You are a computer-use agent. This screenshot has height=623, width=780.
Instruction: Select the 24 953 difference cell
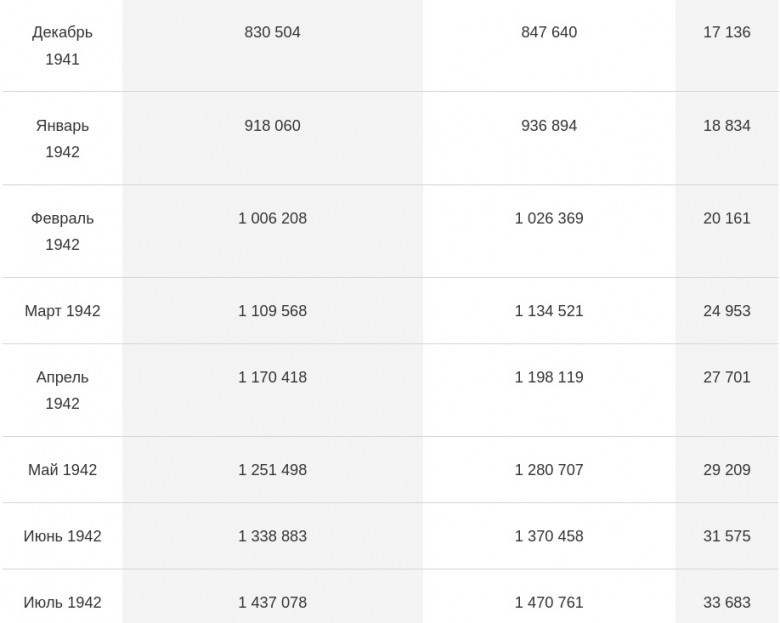727,311
